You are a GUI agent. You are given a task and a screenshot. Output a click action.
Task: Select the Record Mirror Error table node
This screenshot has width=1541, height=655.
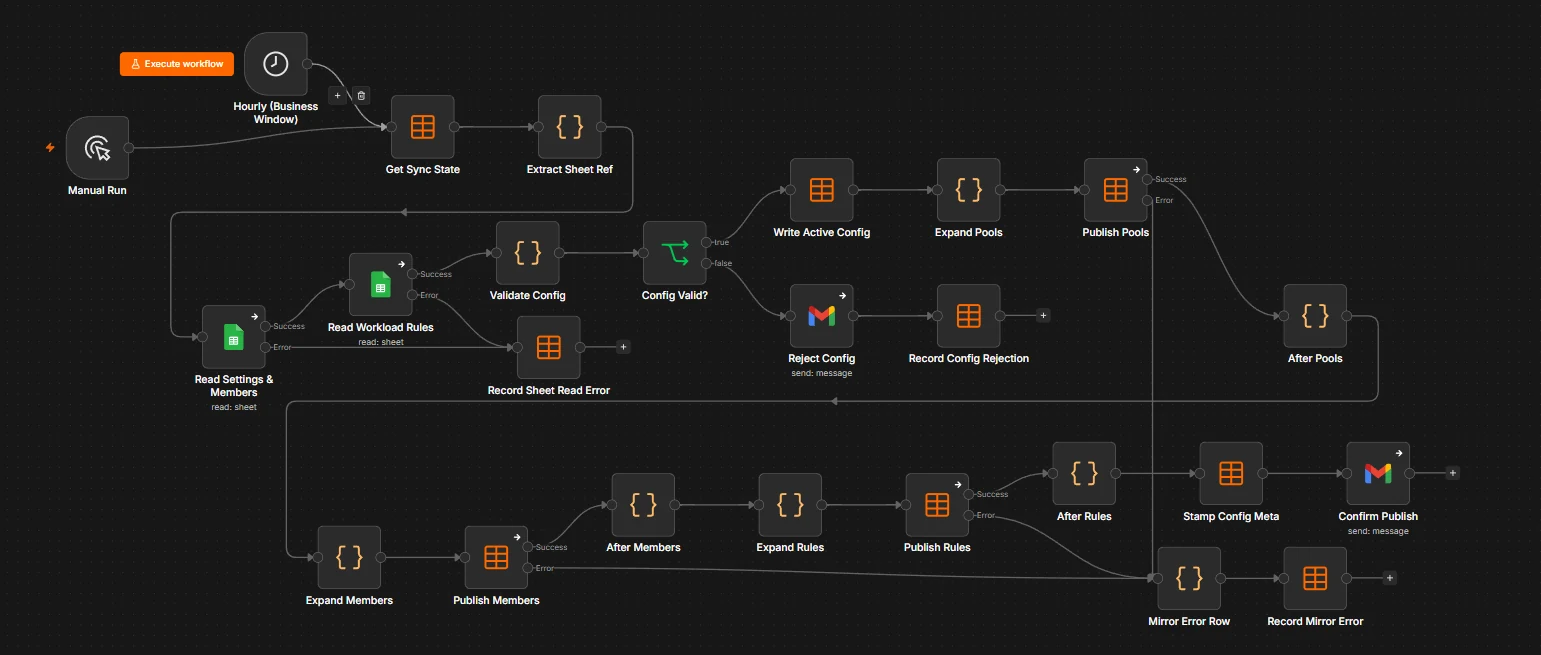tap(1315, 578)
